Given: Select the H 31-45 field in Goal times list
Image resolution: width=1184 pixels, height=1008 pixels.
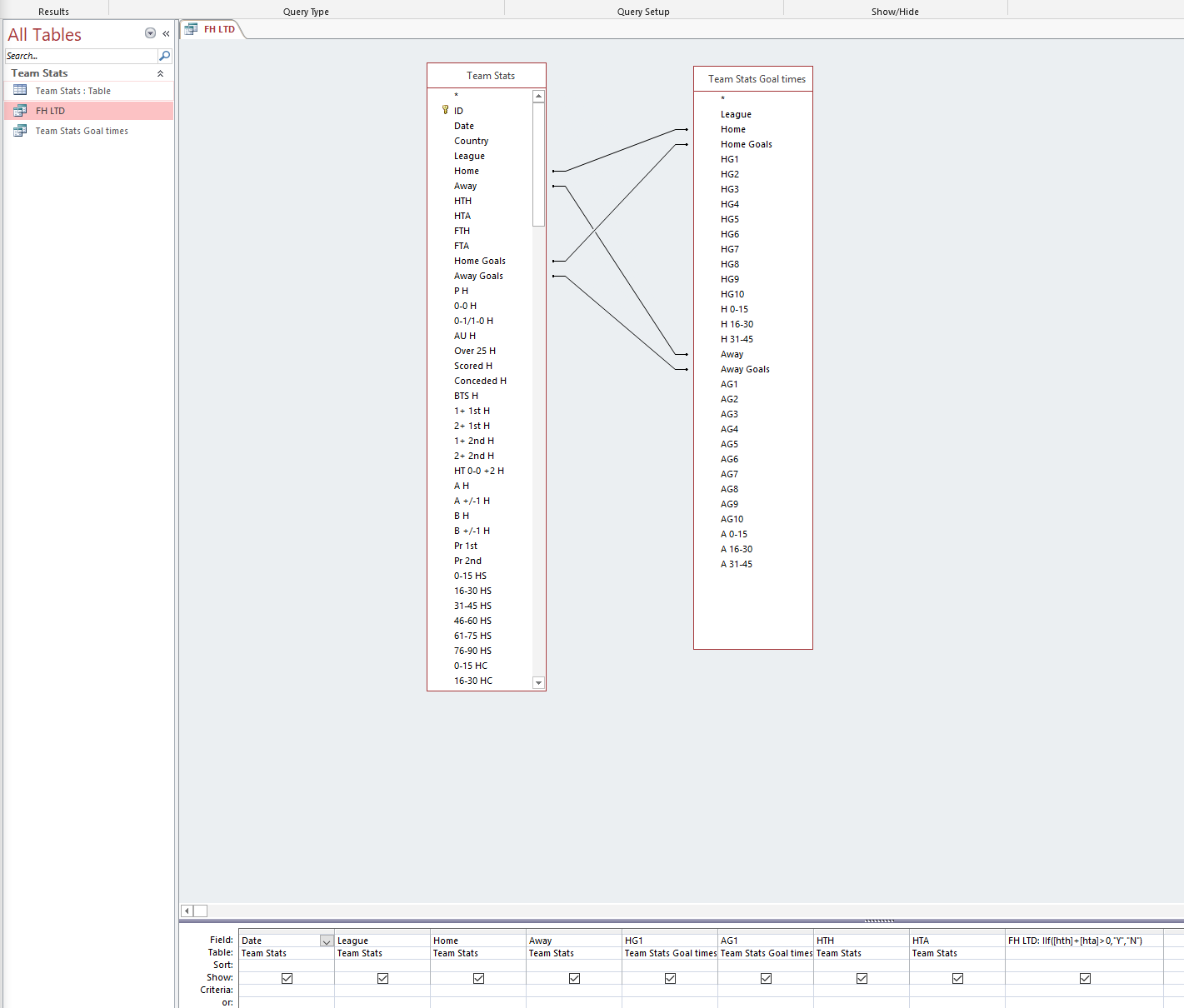Looking at the screenshot, I should 737,339.
